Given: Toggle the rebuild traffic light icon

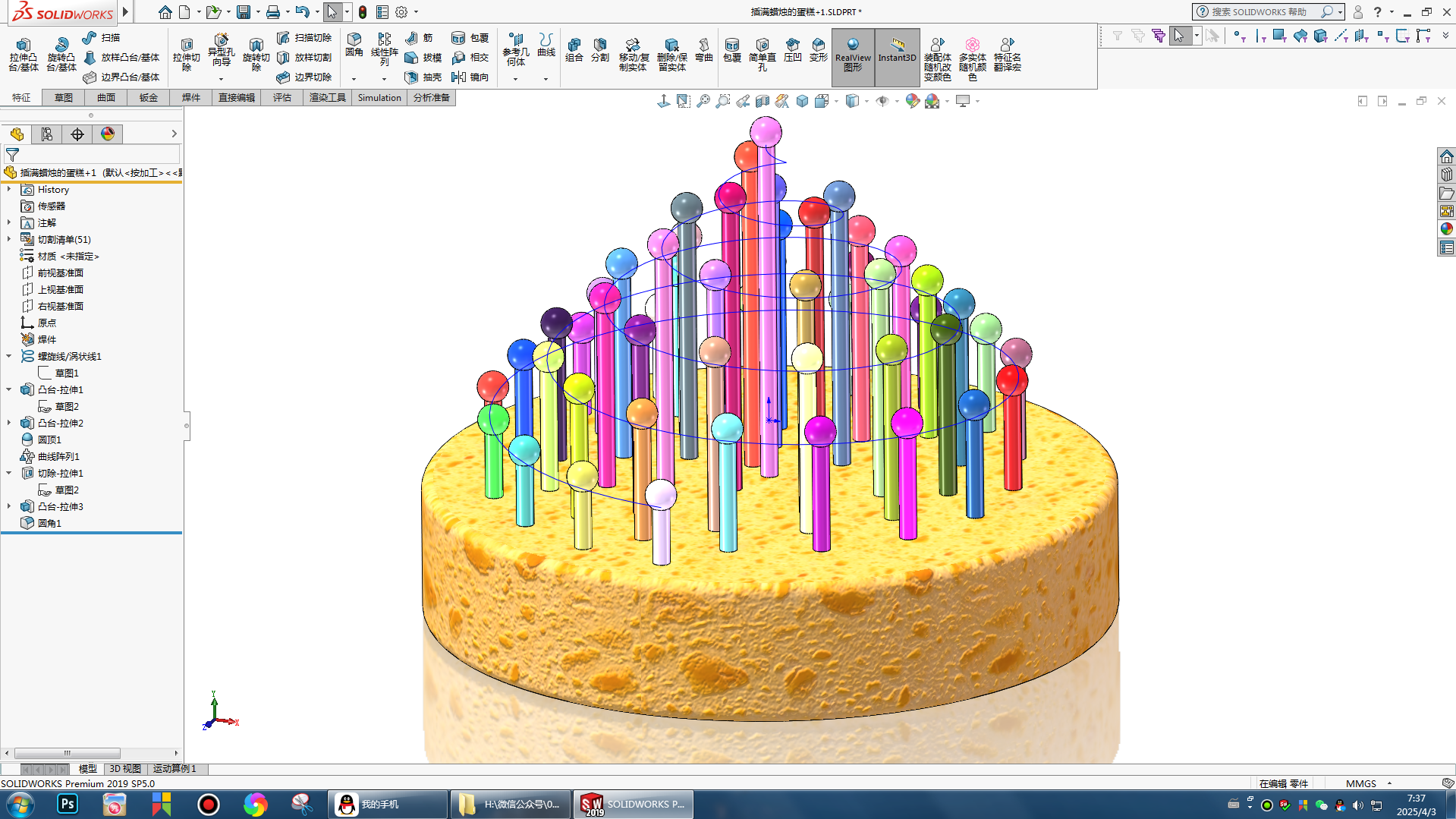Looking at the screenshot, I should pyautogui.click(x=363, y=12).
